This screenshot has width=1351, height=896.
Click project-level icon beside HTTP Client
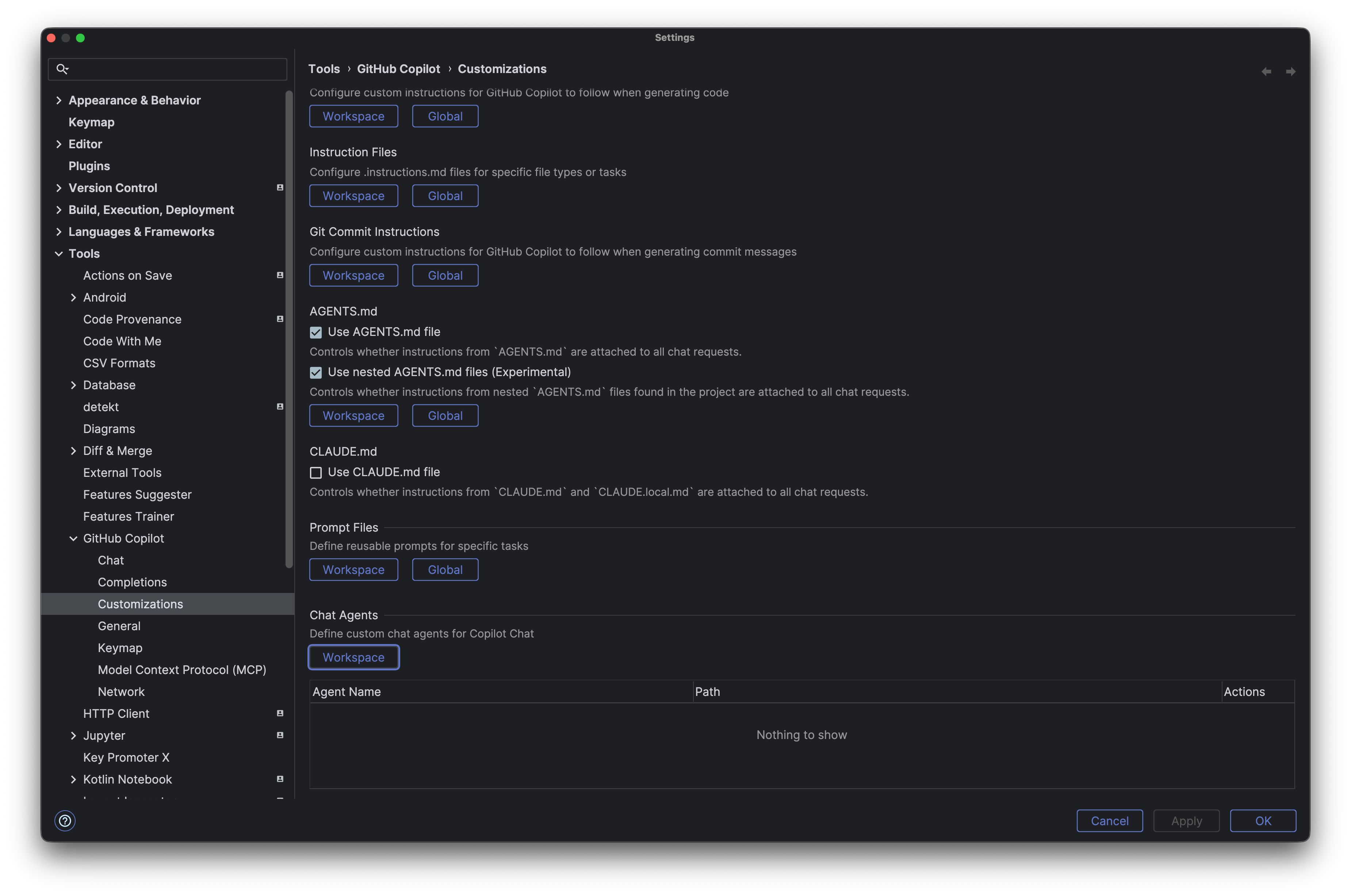tap(280, 713)
